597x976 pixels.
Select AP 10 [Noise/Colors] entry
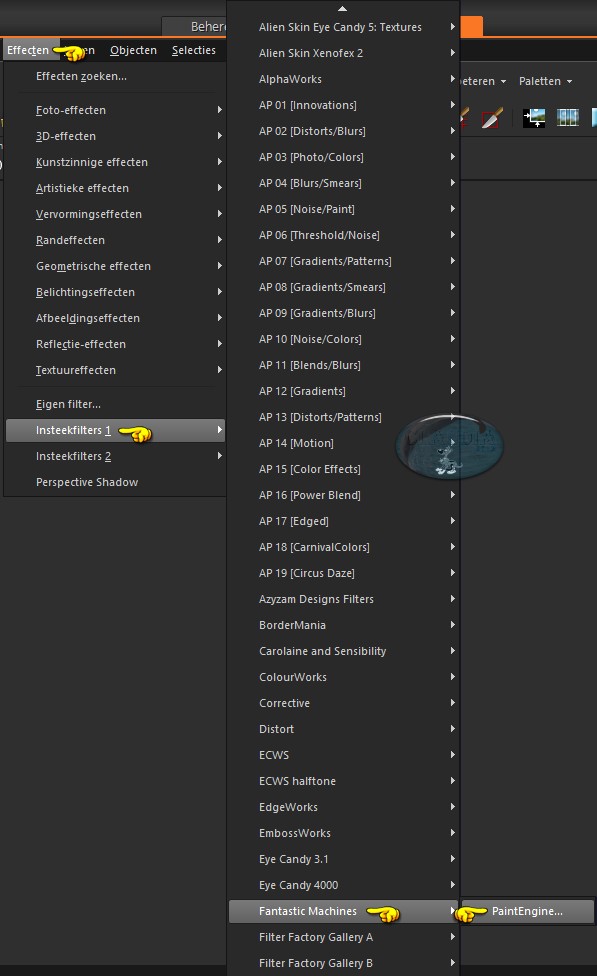click(344, 339)
